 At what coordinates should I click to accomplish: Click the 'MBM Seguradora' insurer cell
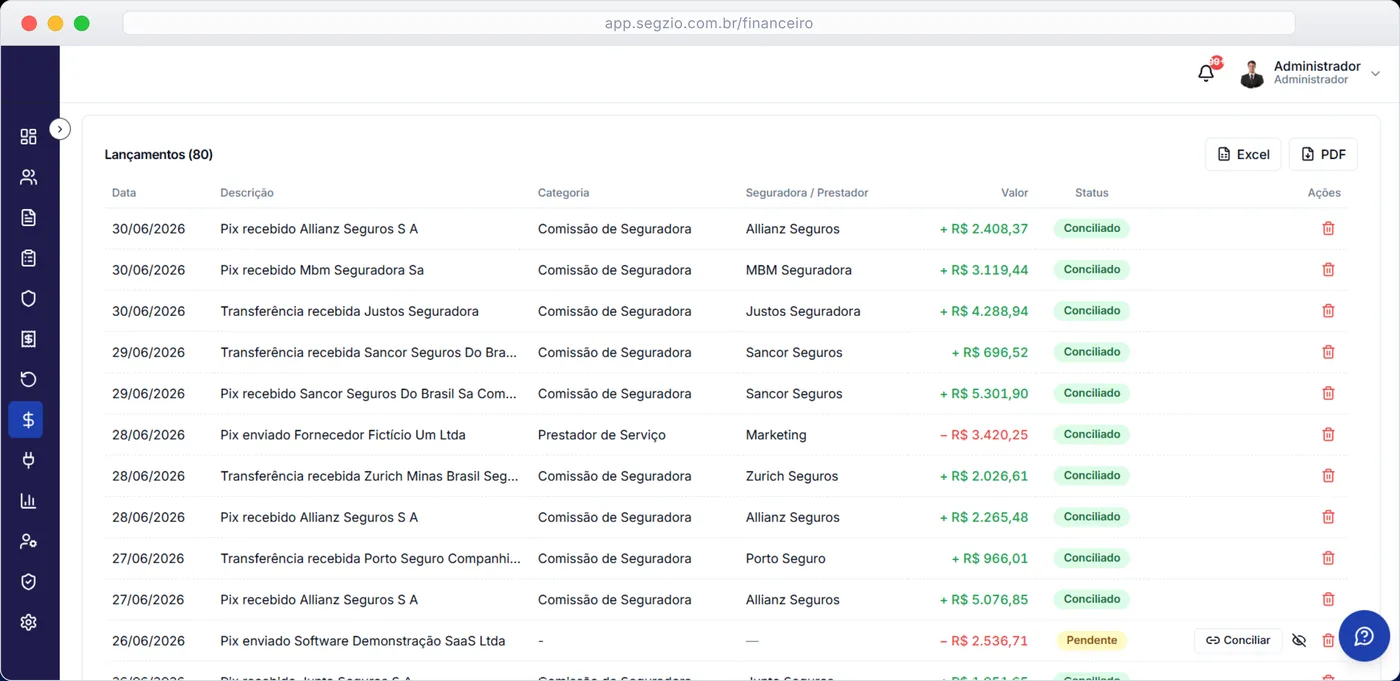coord(799,270)
